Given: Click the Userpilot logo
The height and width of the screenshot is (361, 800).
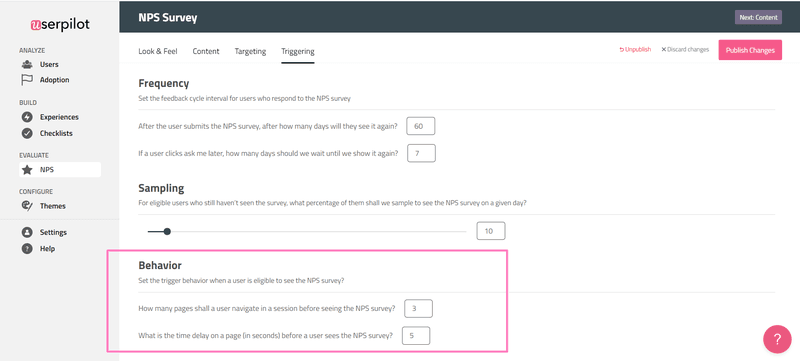Looking at the screenshot, I should tap(60, 24).
